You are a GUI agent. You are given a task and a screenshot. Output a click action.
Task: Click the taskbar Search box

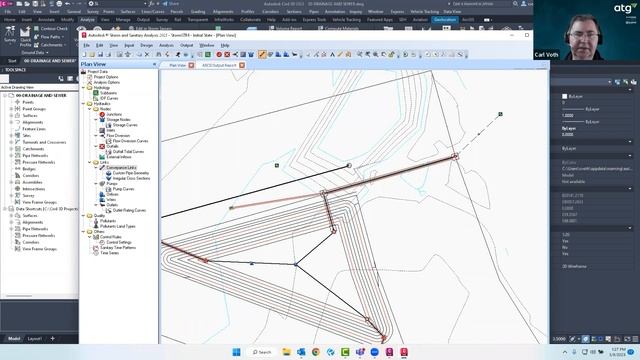(262, 352)
